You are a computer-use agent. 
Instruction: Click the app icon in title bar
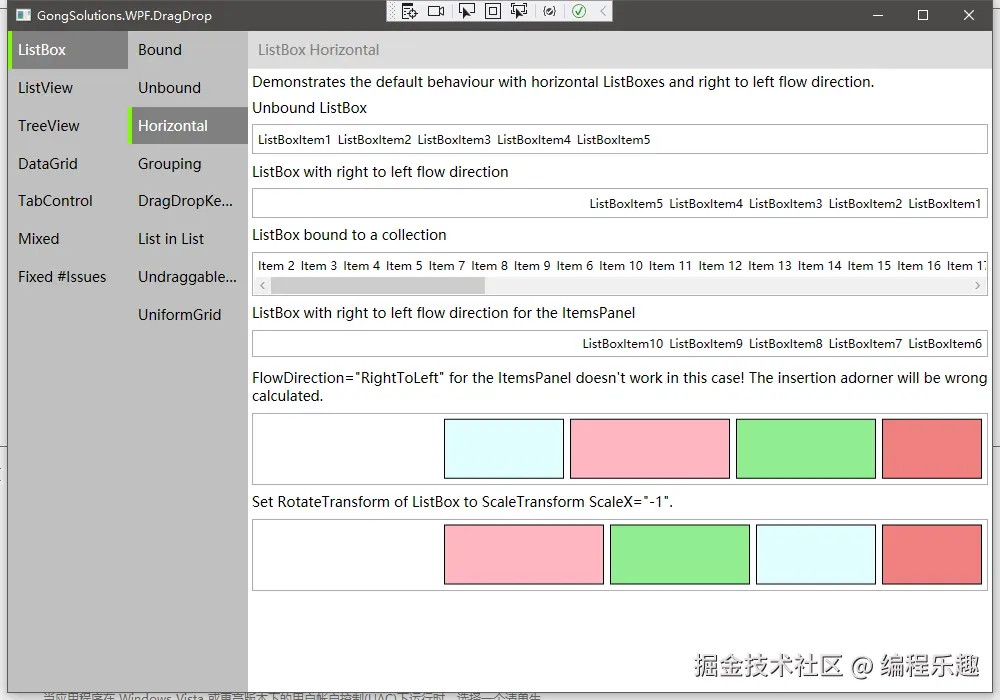[24, 15]
